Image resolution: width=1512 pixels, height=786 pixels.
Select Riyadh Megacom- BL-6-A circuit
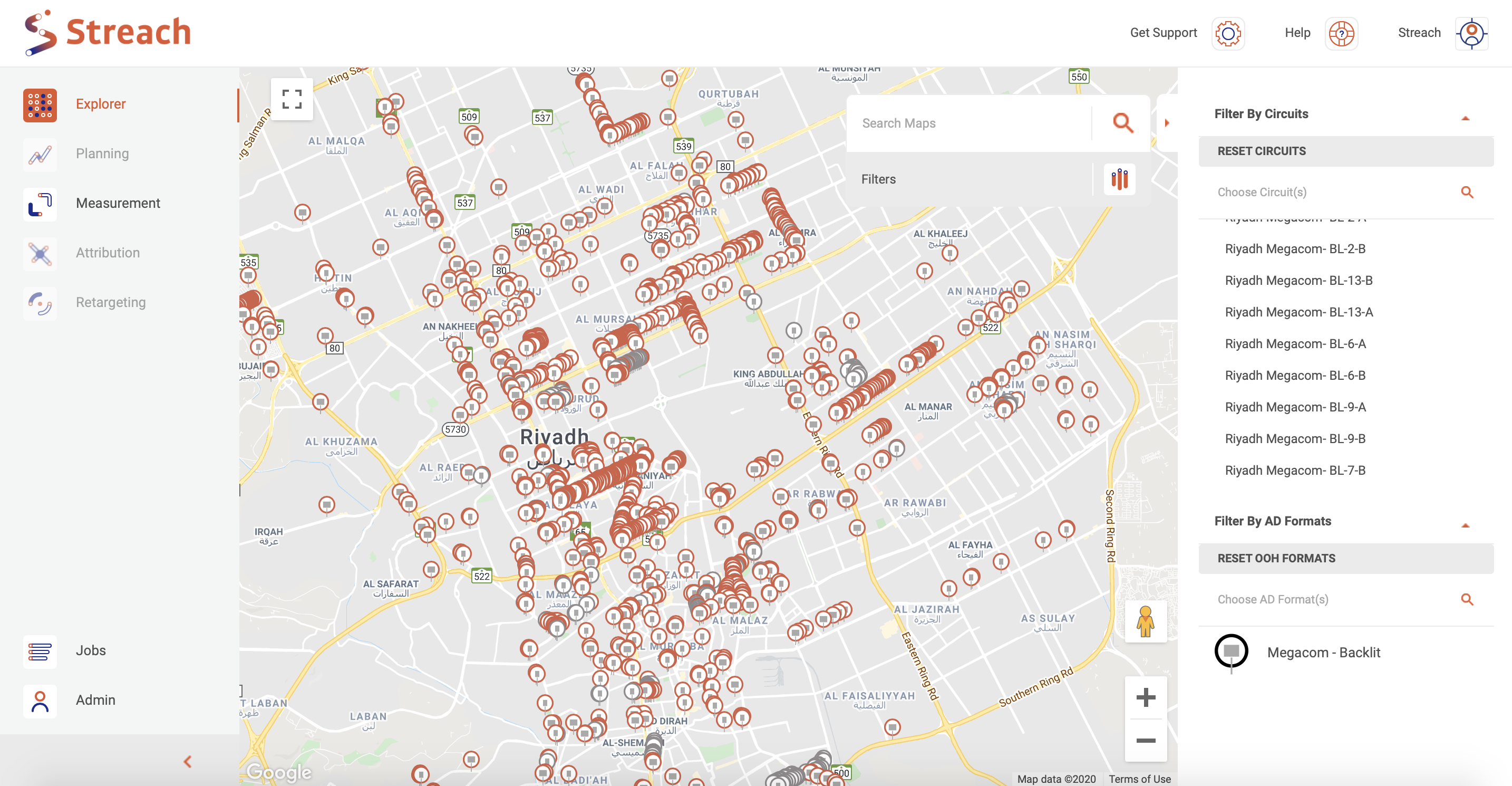click(1295, 344)
